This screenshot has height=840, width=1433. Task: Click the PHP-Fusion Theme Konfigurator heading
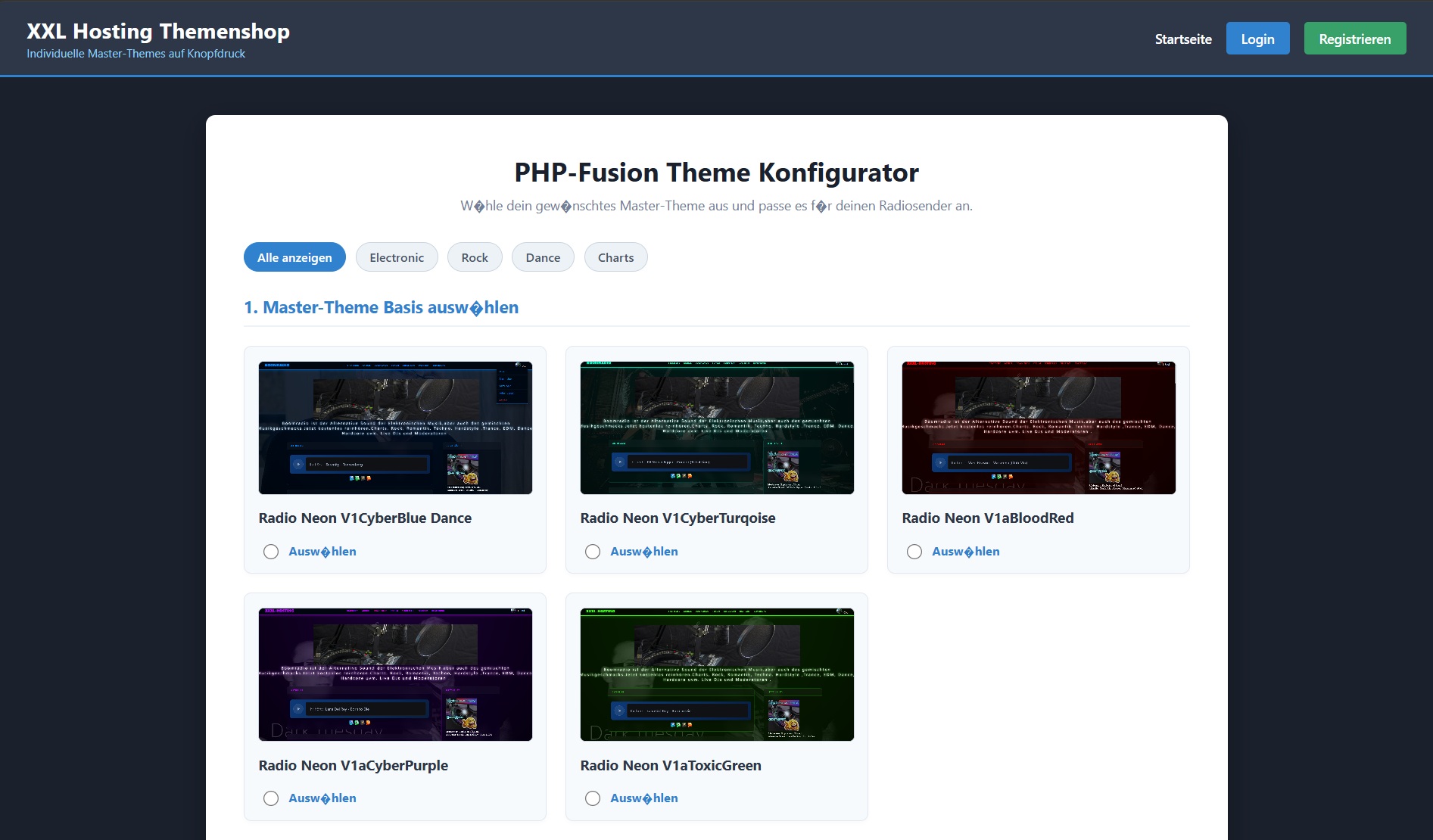(x=717, y=173)
